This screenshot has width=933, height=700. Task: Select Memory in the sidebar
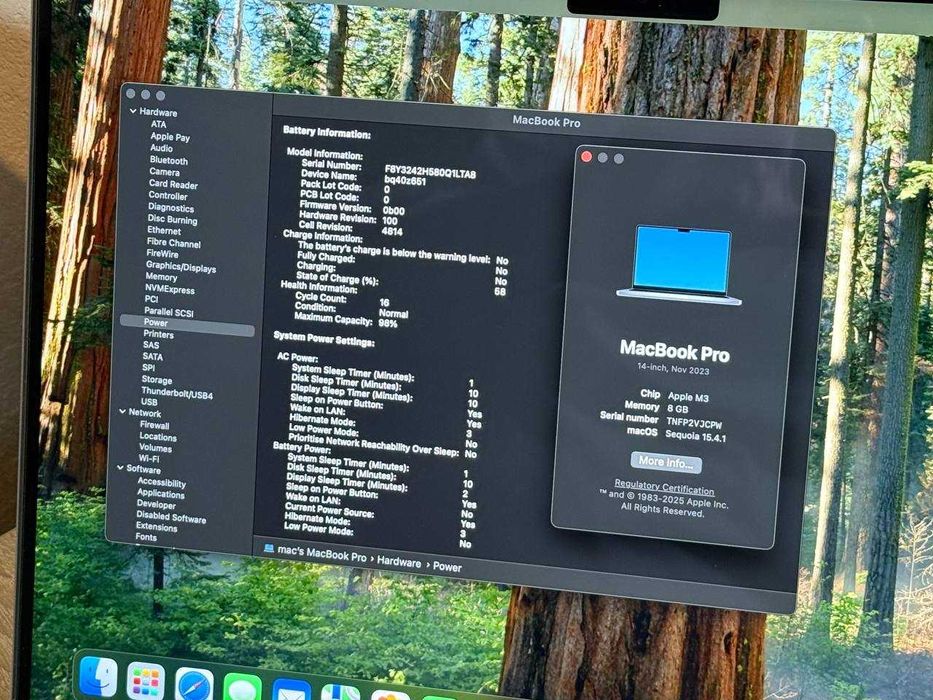(x=161, y=277)
